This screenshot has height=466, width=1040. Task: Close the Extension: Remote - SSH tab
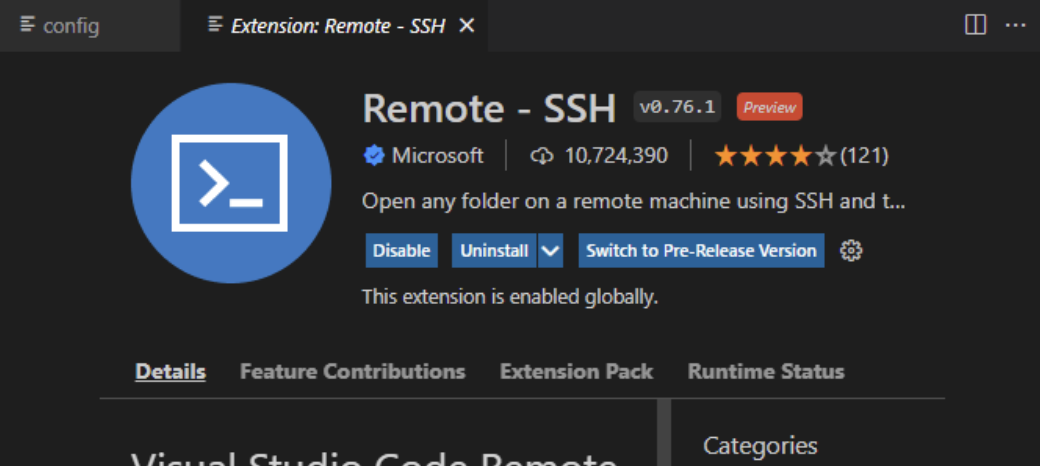(x=467, y=25)
